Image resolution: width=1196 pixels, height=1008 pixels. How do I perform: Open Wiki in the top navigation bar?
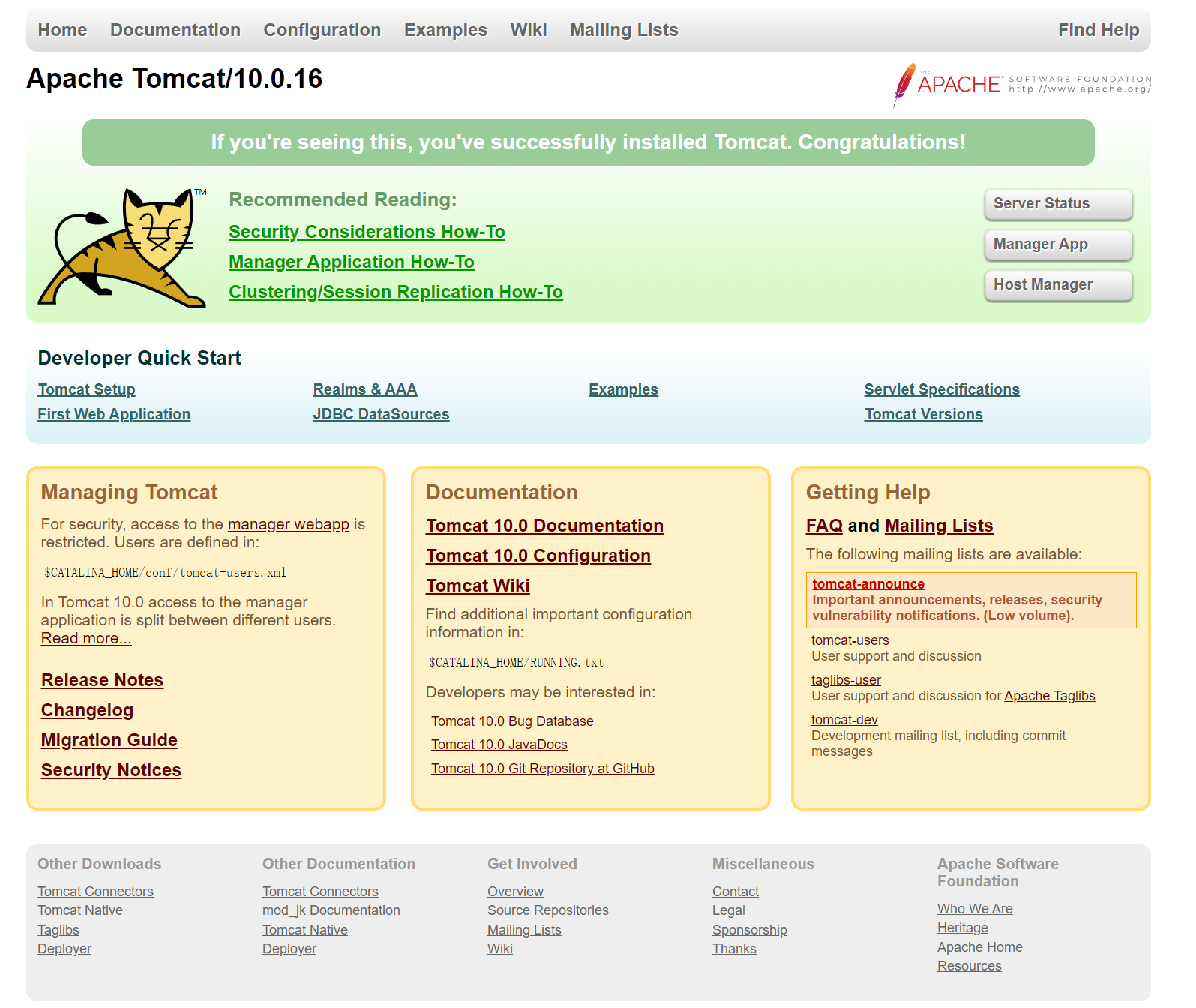(x=529, y=30)
